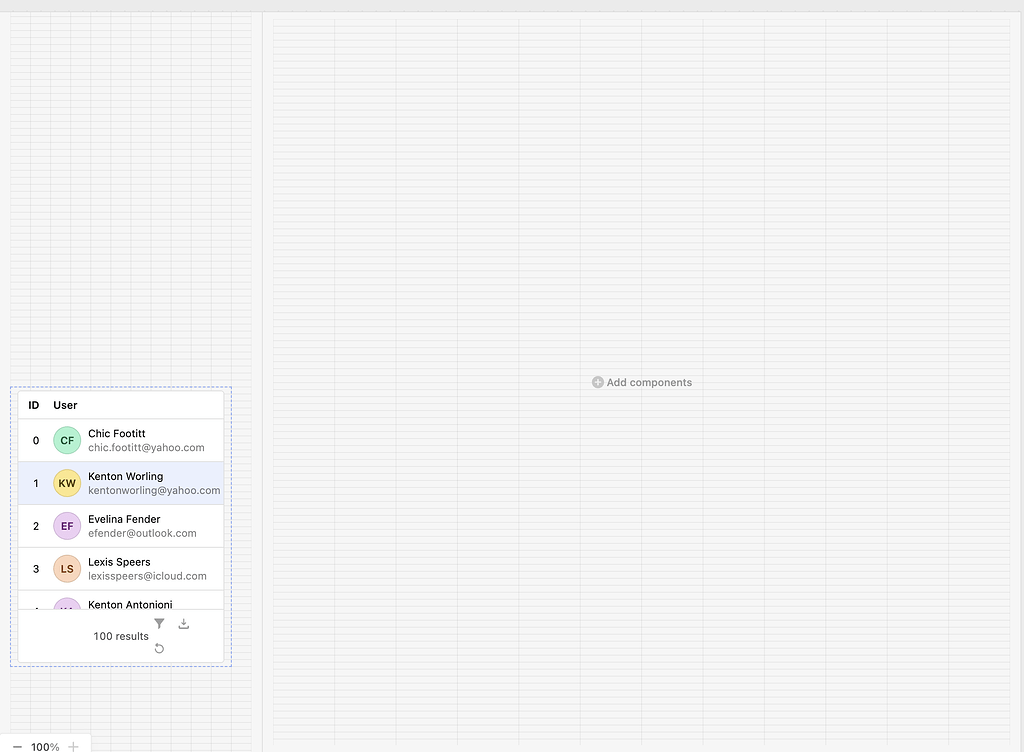This screenshot has height=752, width=1024.
Task: Click Lexis Speers' LS avatar
Action: (66, 569)
